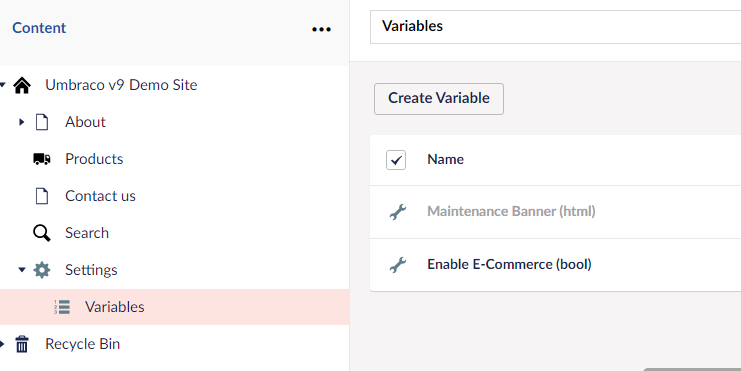
Task: Collapse the Umbraco v9 Demo Site node
Action: click(x=2, y=85)
